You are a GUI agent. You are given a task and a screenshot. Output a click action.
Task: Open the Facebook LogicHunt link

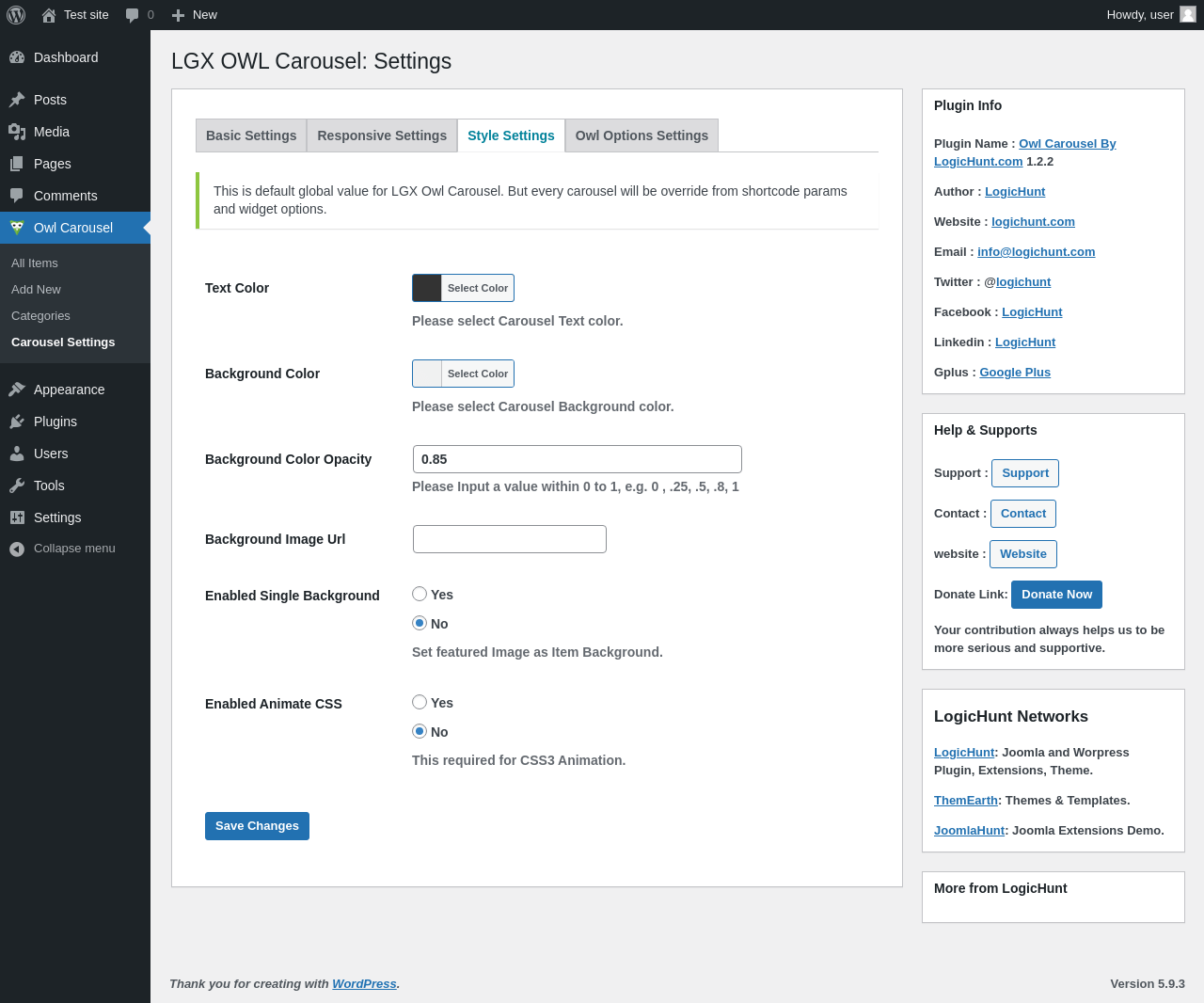click(1032, 312)
